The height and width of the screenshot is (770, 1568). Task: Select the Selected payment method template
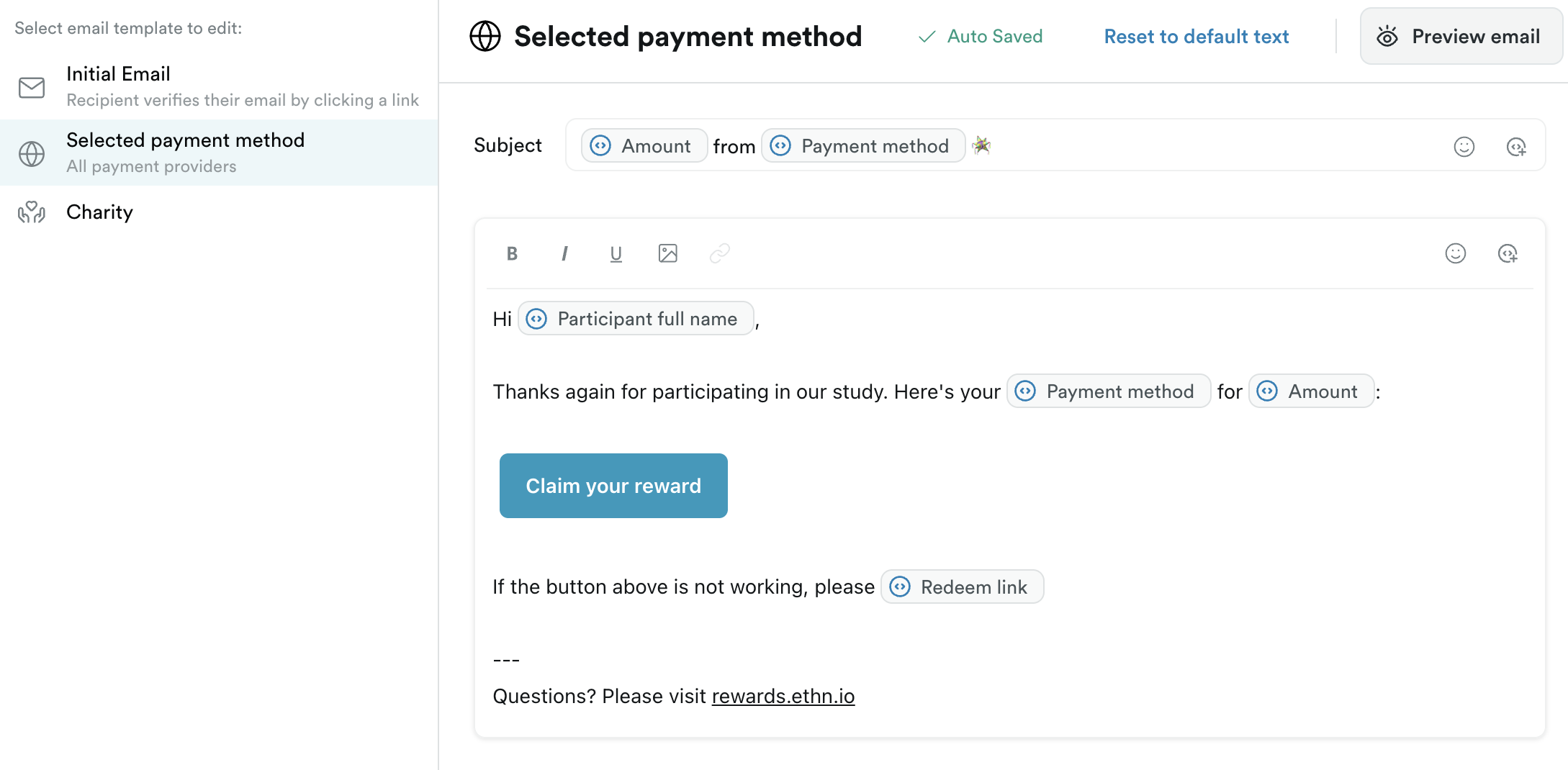click(x=219, y=153)
